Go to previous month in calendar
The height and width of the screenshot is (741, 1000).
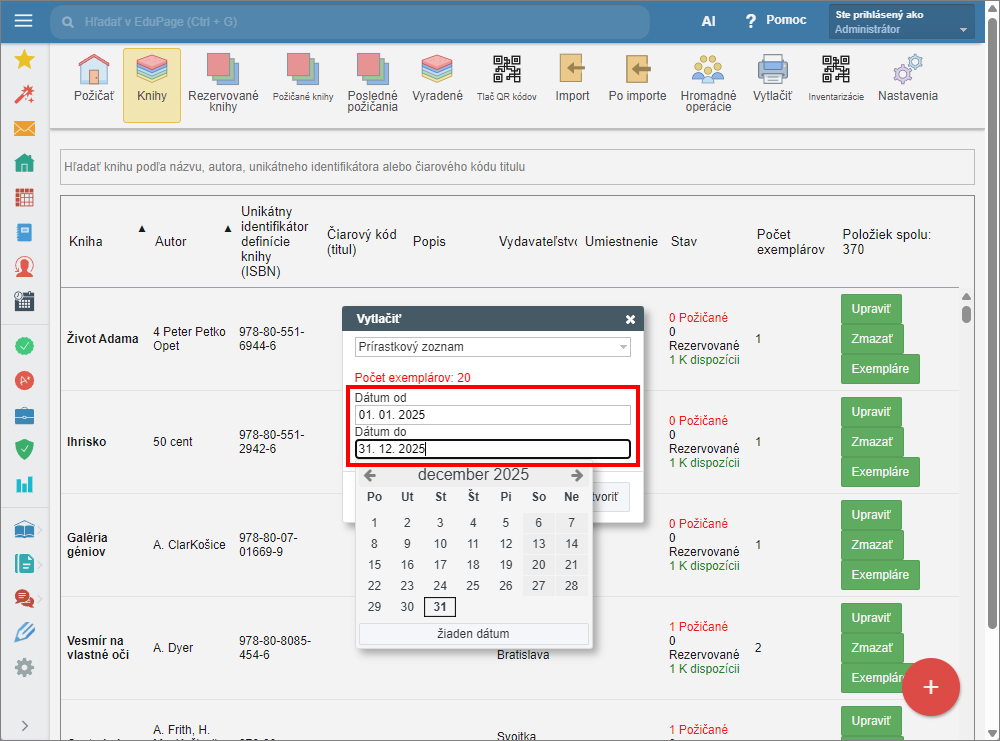370,475
